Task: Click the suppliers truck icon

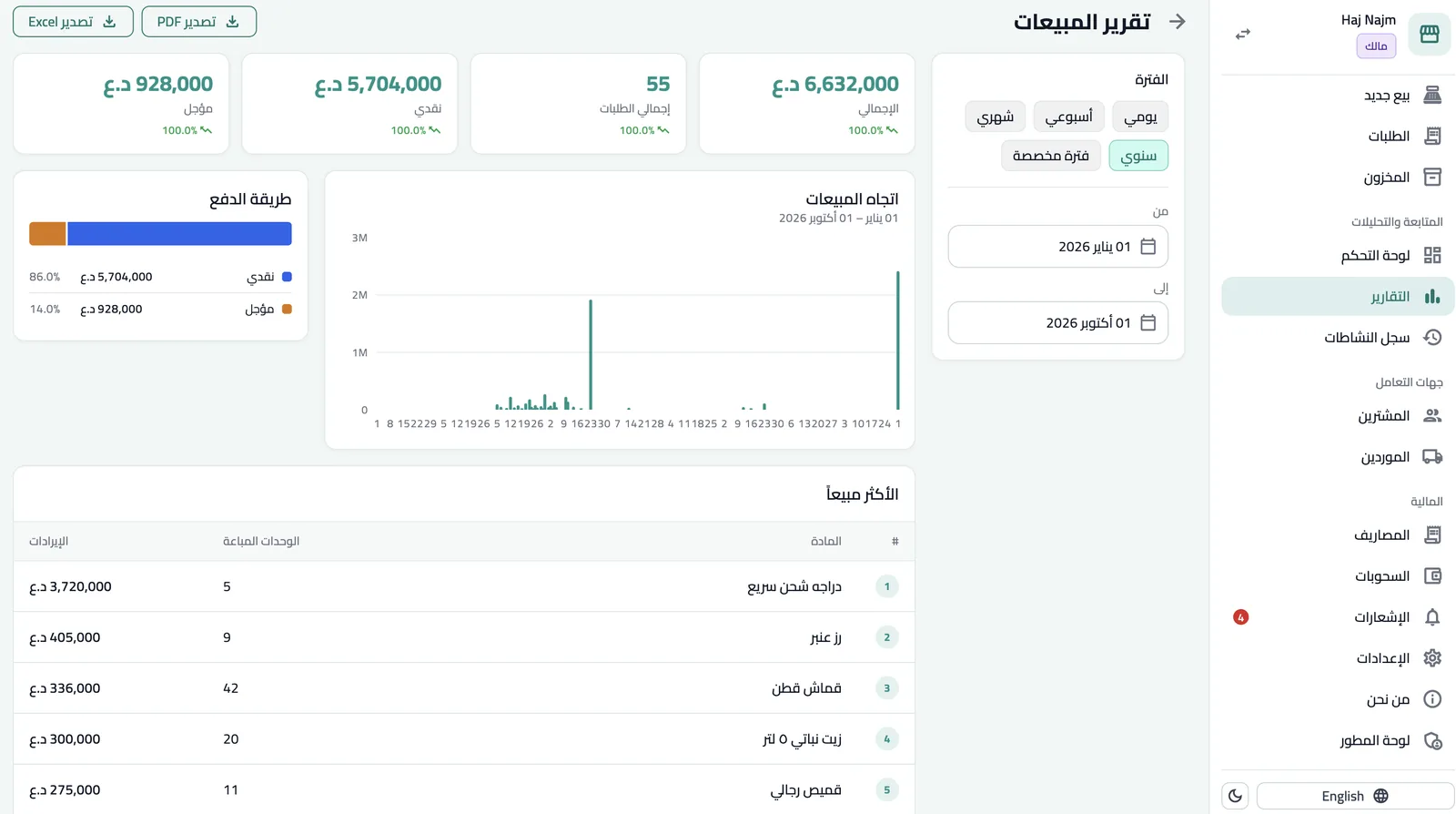Action: tap(1432, 456)
